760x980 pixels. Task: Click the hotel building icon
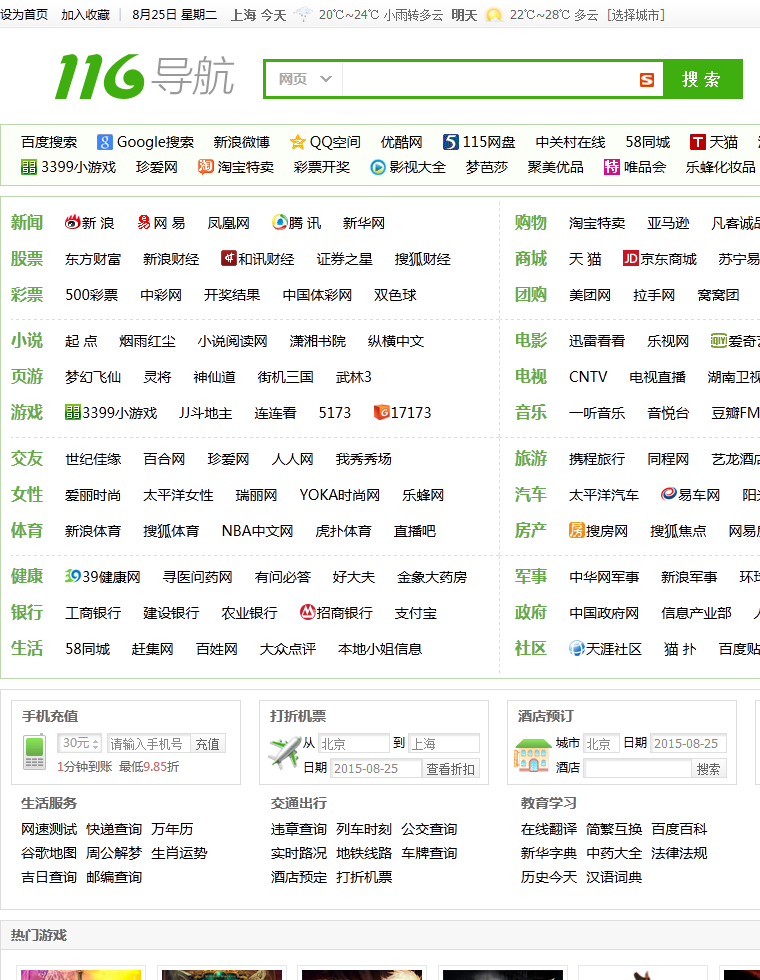coord(531,754)
